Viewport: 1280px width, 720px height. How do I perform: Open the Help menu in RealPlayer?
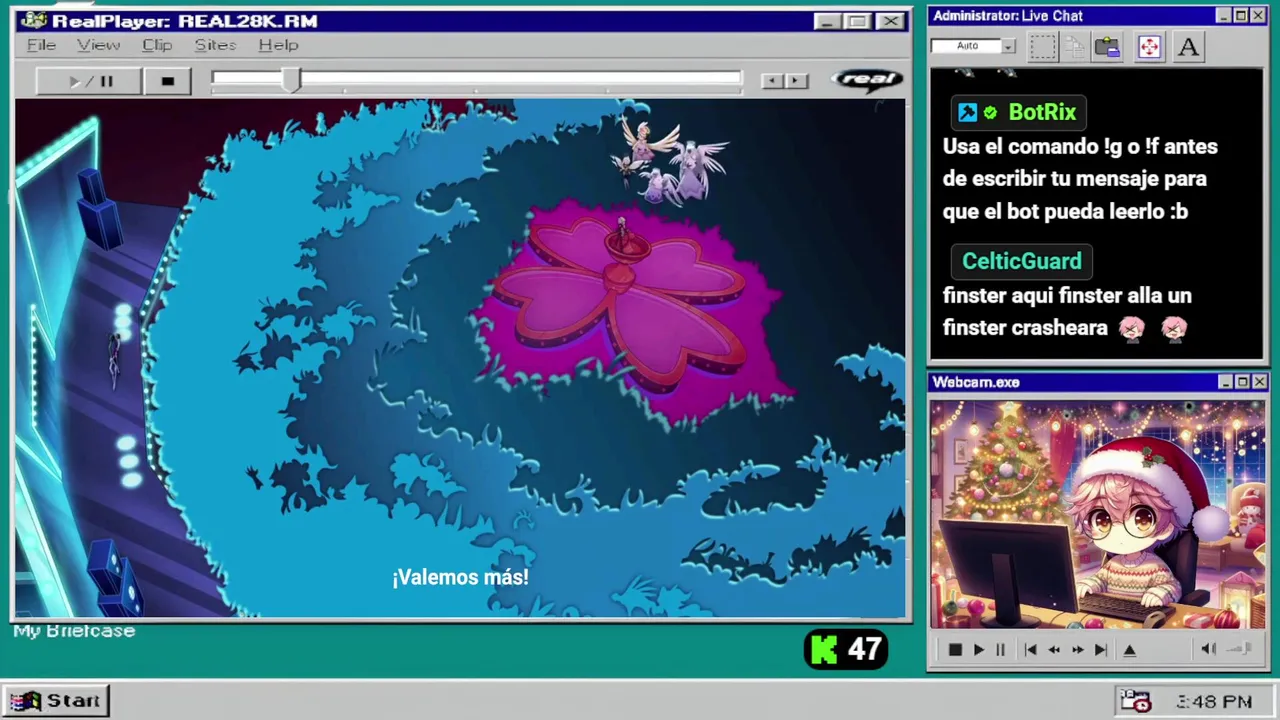pyautogui.click(x=278, y=45)
